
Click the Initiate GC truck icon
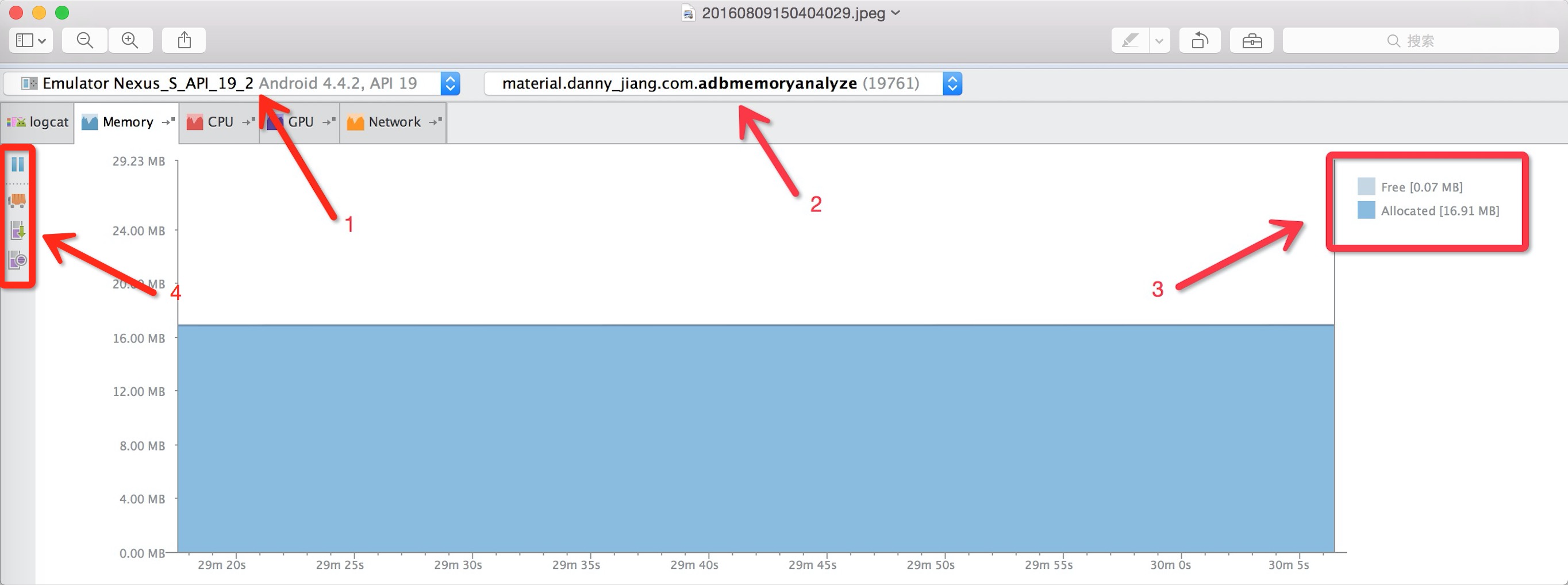18,201
